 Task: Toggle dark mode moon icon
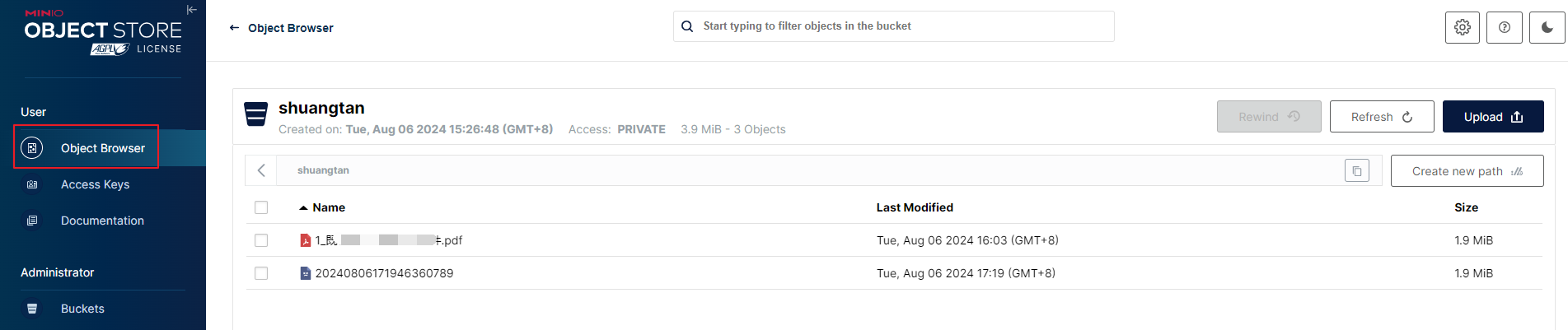pyautogui.click(x=1547, y=27)
